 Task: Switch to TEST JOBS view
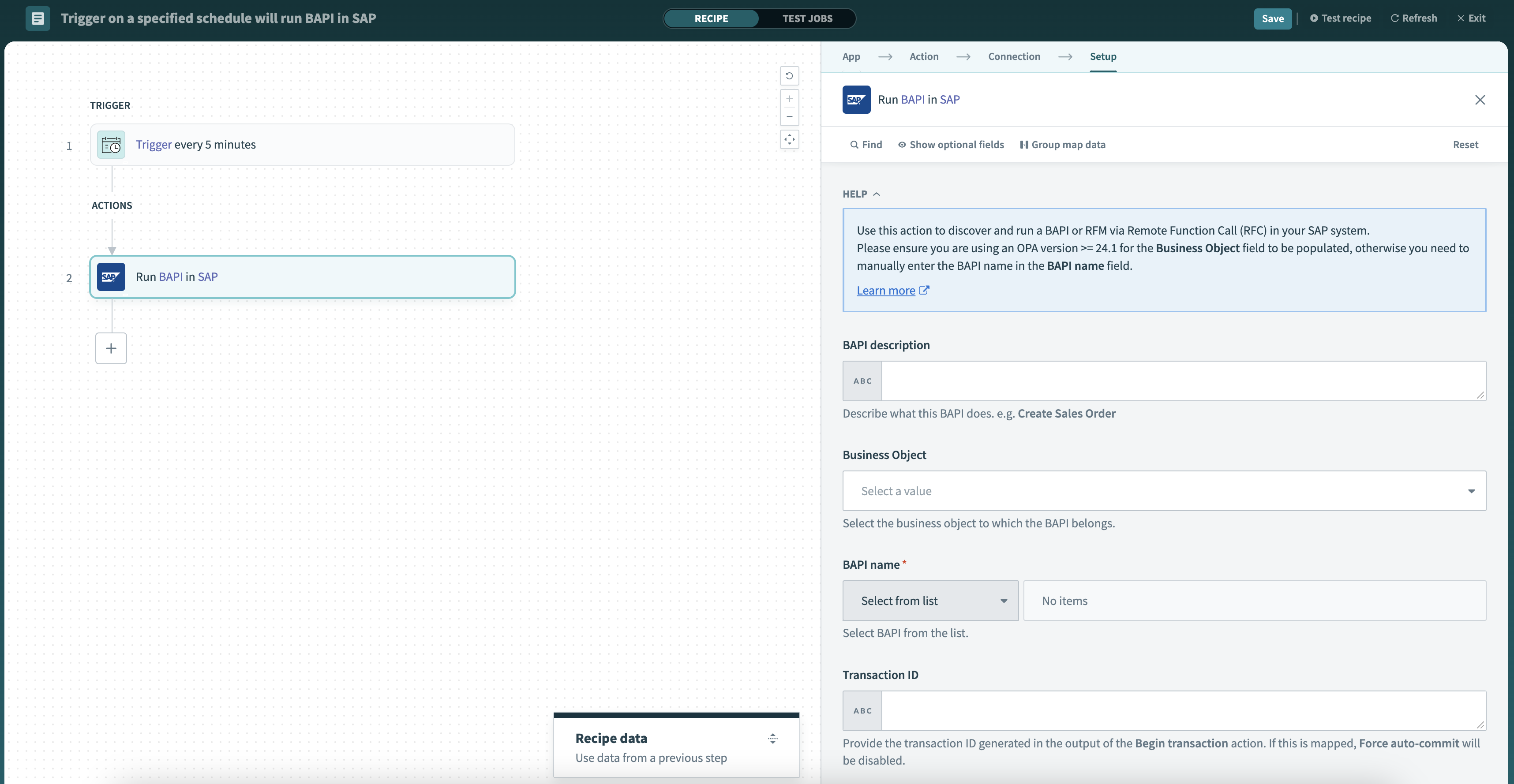807,18
